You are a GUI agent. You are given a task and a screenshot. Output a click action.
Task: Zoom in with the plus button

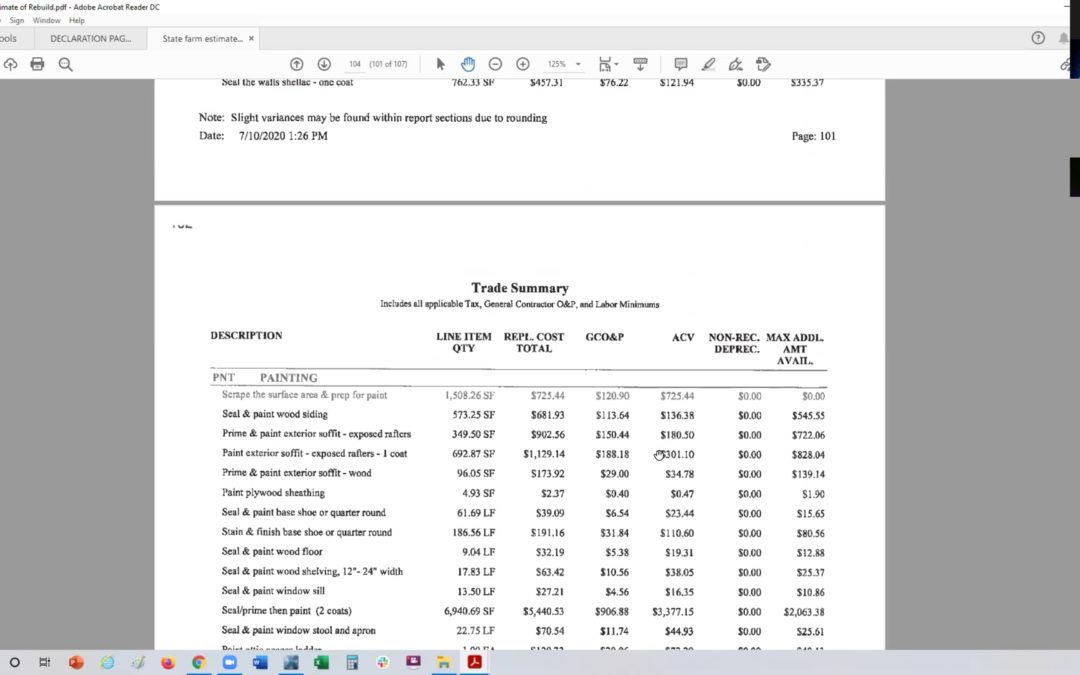pyautogui.click(x=522, y=64)
